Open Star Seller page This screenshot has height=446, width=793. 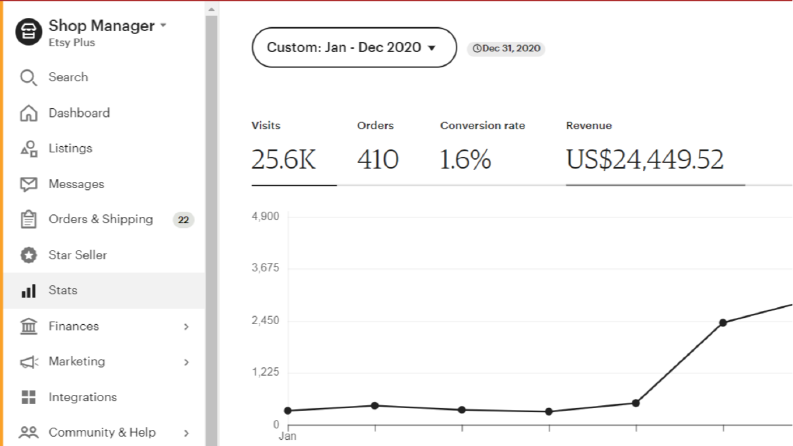tap(77, 255)
